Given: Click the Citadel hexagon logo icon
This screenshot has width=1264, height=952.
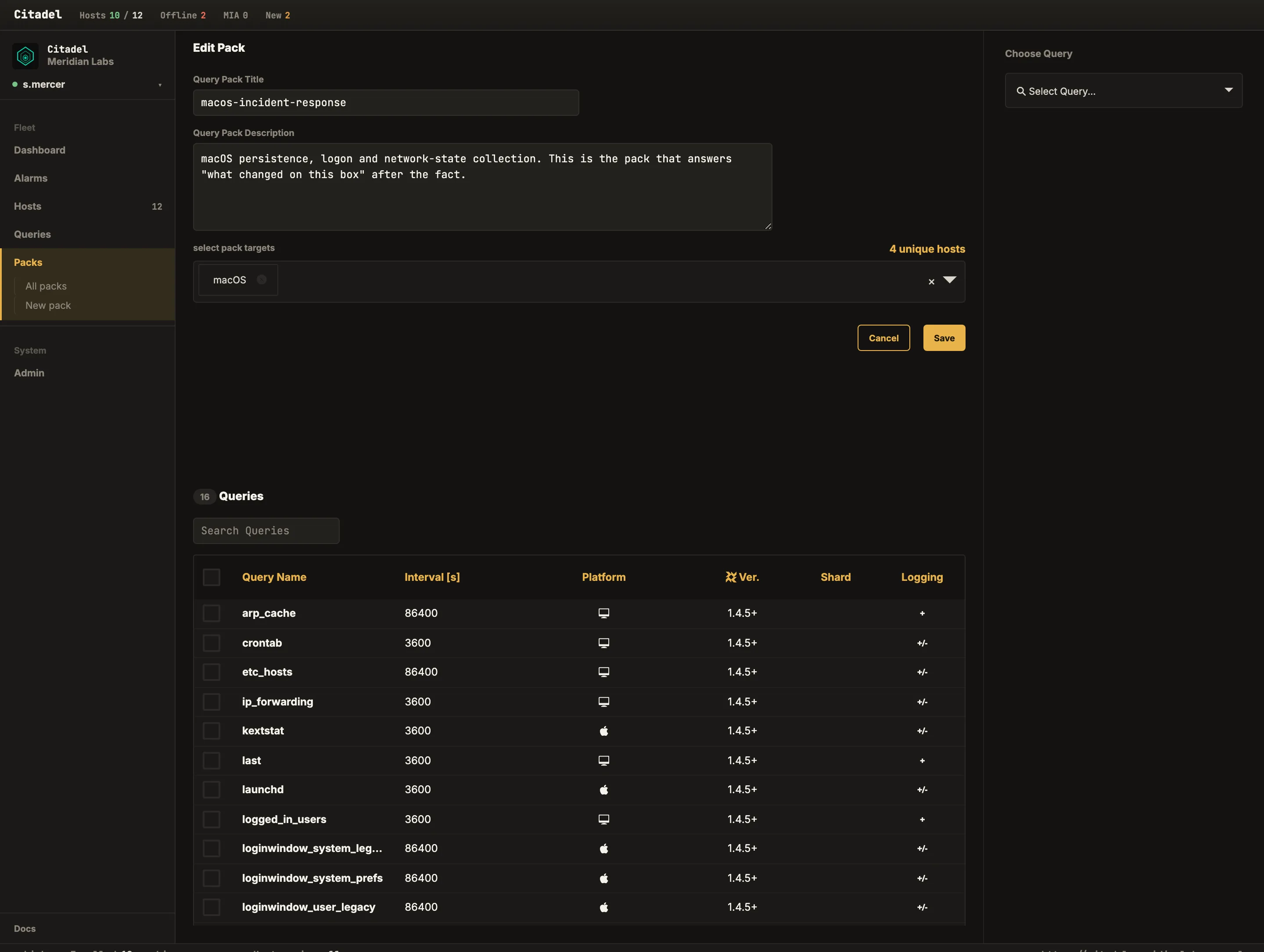Looking at the screenshot, I should pyautogui.click(x=25, y=56).
